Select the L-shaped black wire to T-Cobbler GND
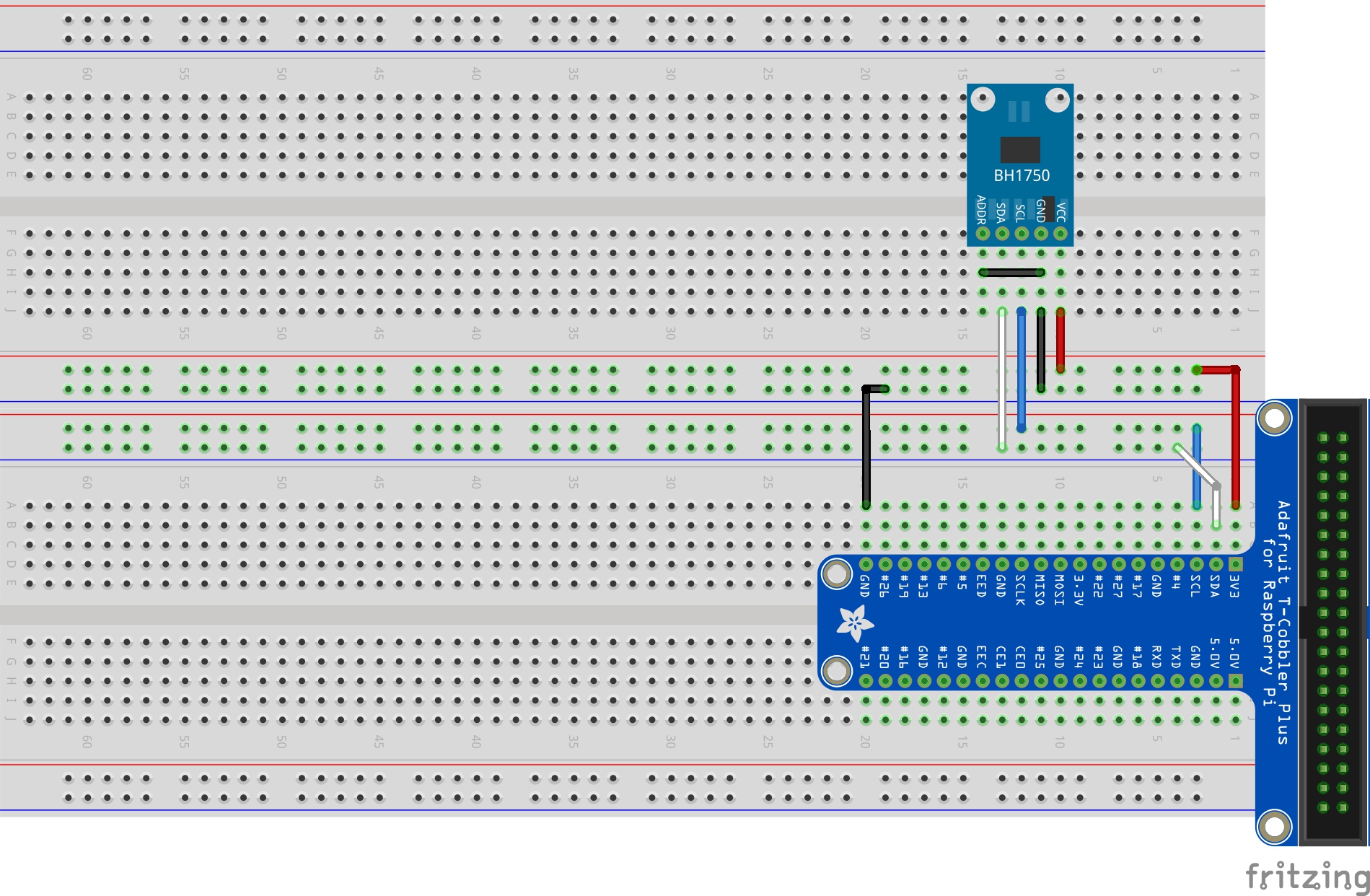The height and width of the screenshot is (896, 1370). tap(866, 447)
